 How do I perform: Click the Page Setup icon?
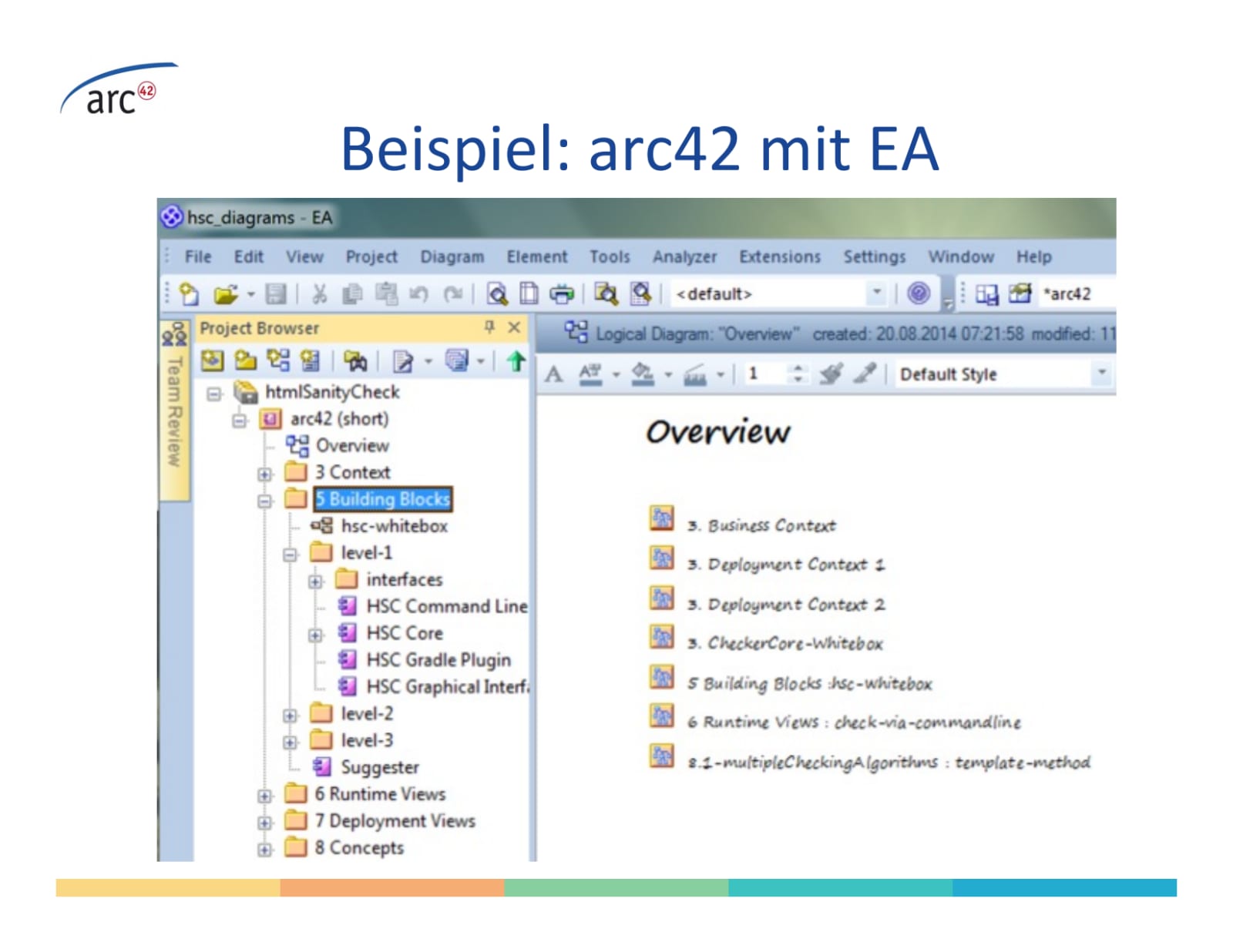pos(529,294)
